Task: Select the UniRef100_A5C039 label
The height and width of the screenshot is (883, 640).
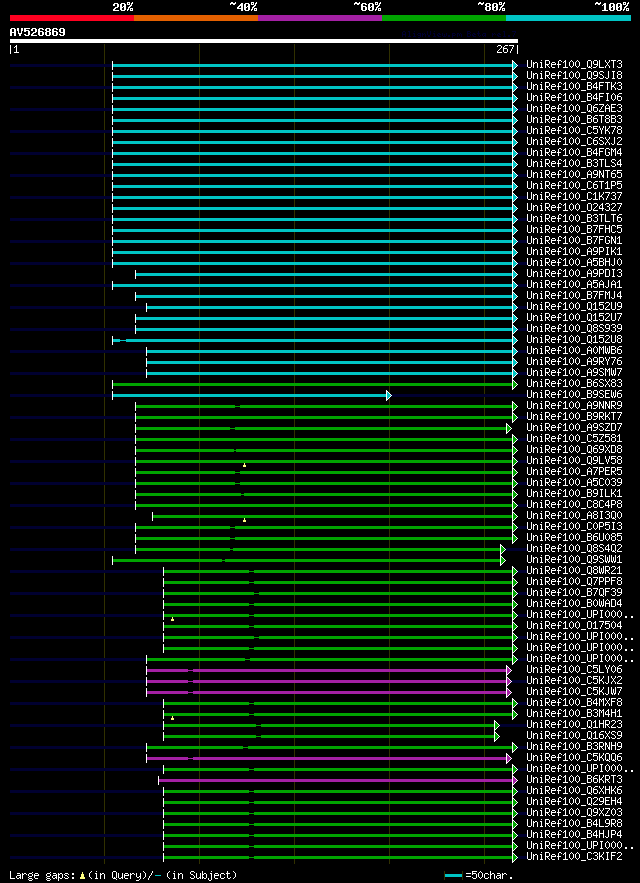Action: tap(574, 483)
